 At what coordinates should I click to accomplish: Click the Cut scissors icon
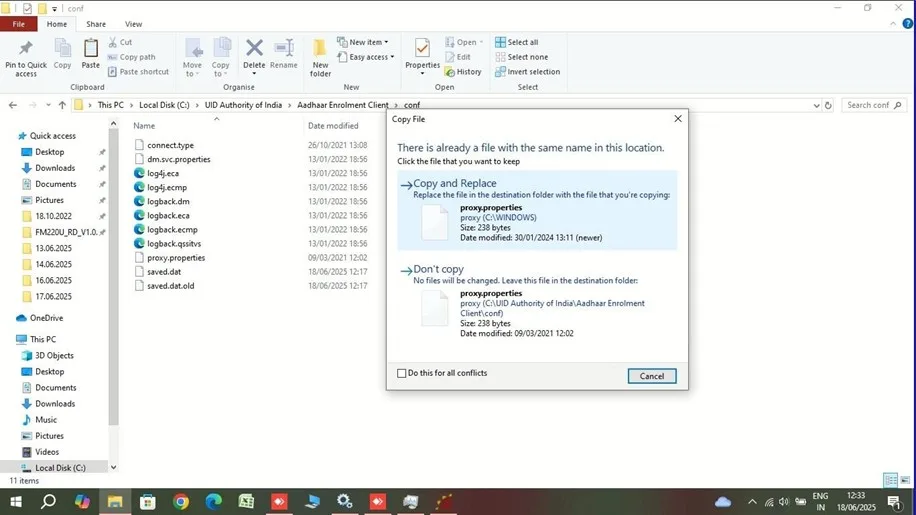tap(113, 42)
